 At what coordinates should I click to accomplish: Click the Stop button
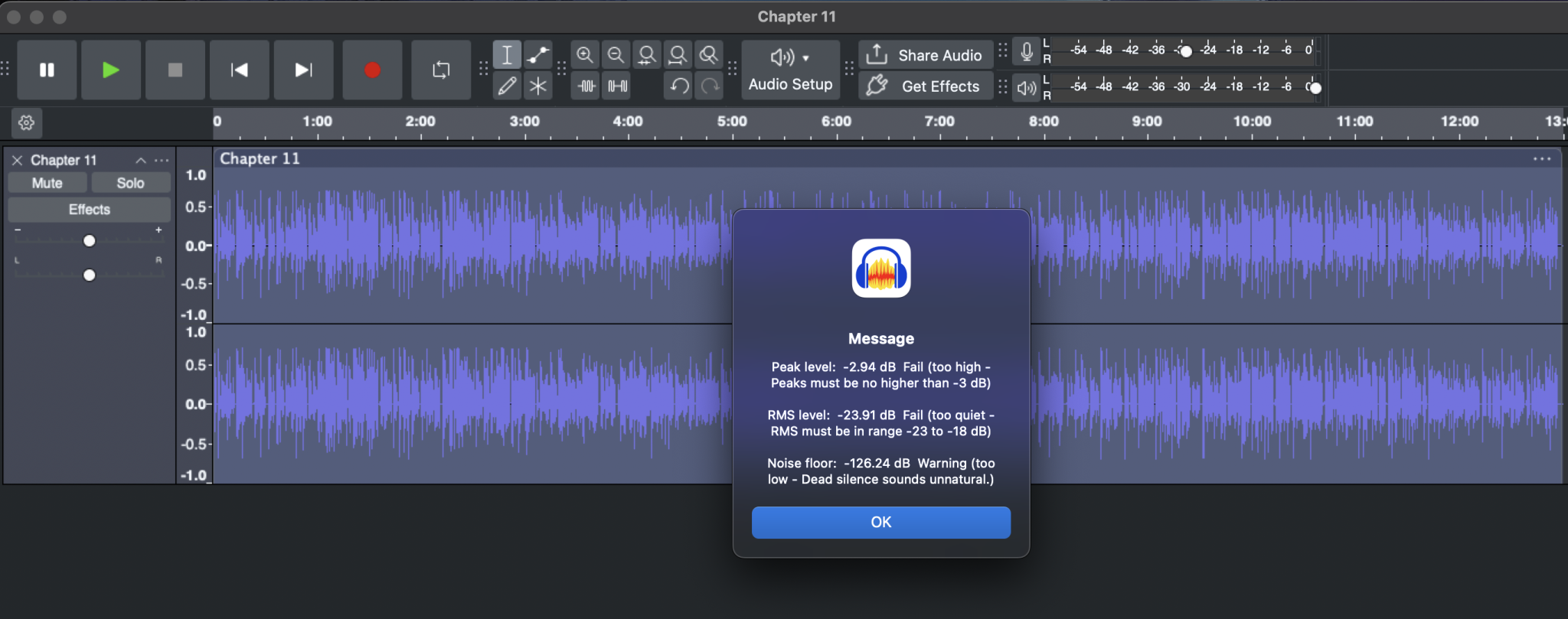coord(175,70)
